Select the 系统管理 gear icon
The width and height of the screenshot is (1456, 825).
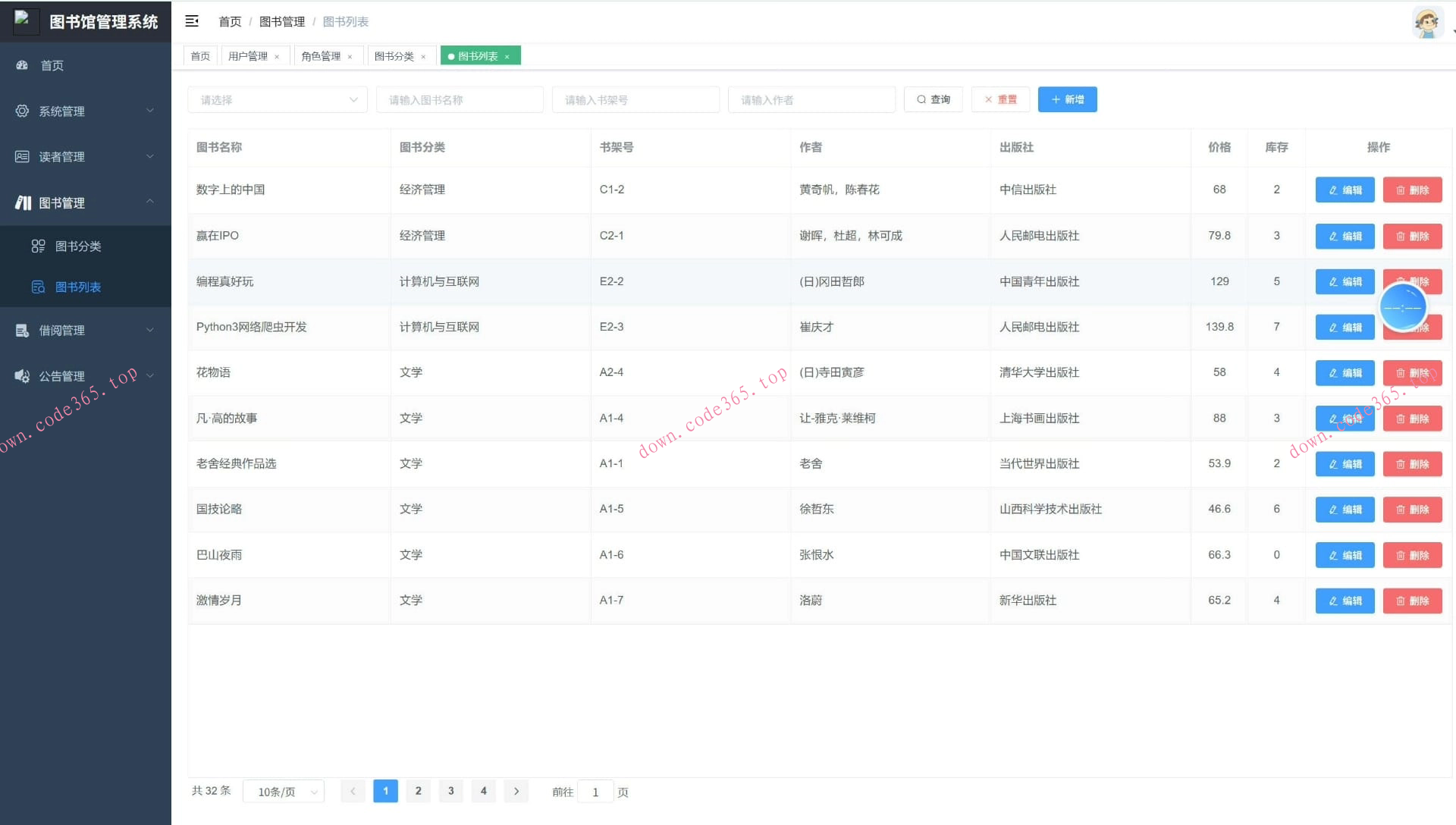tap(22, 111)
